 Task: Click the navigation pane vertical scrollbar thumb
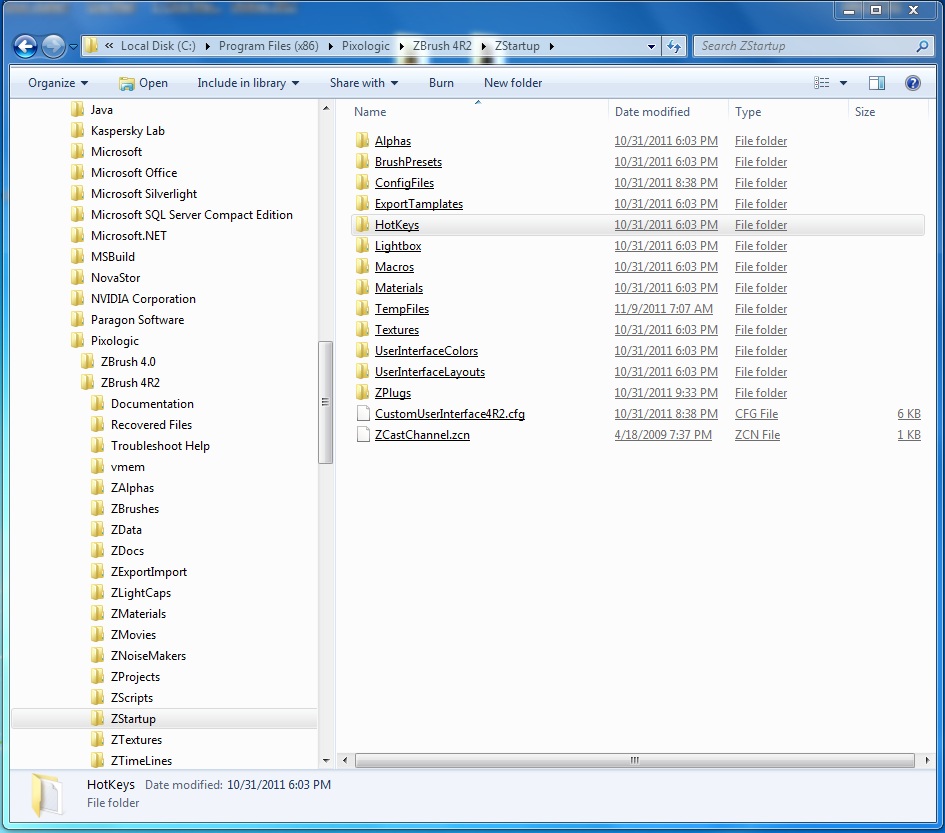325,402
